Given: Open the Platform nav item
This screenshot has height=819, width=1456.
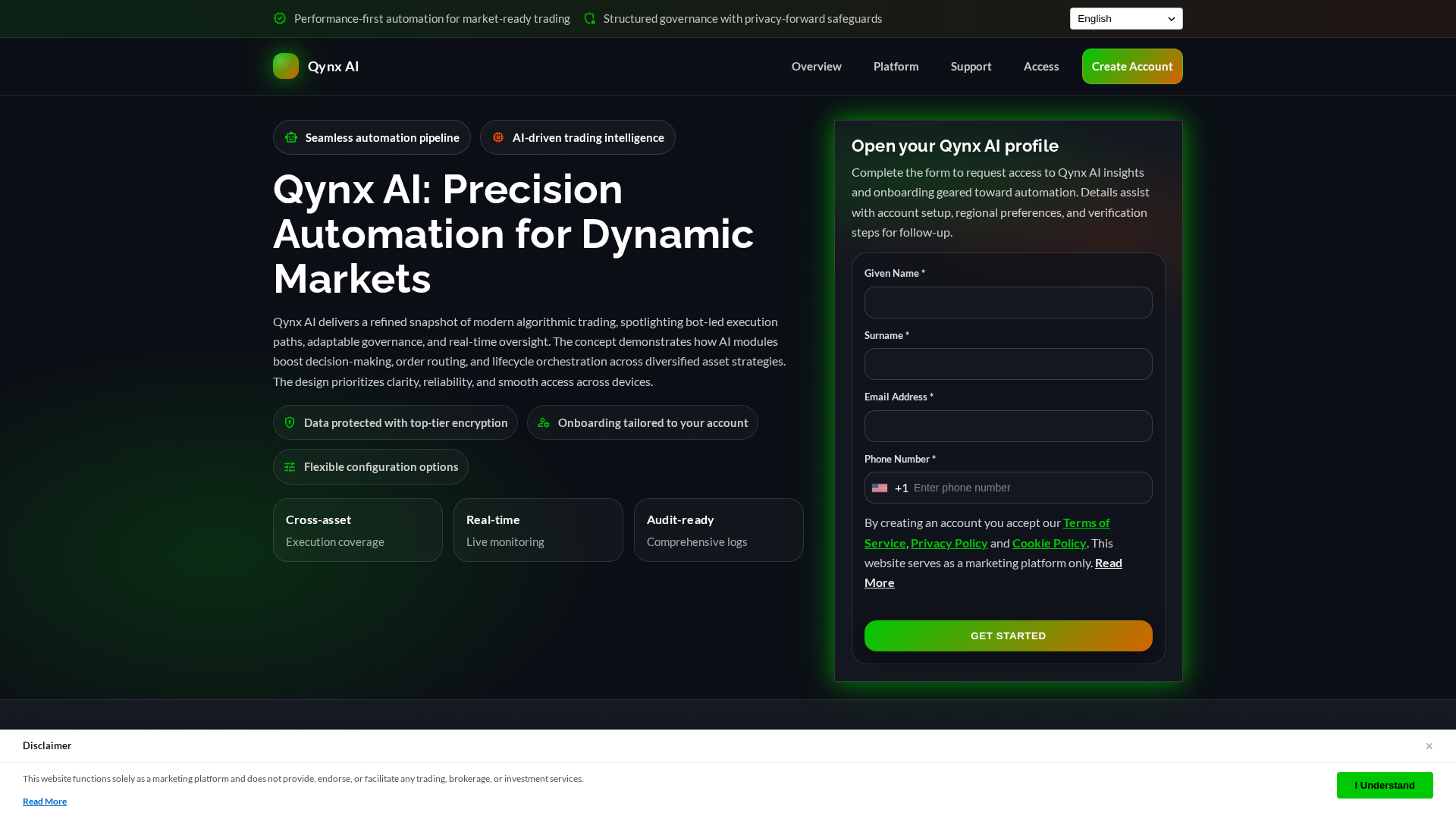Looking at the screenshot, I should (x=896, y=66).
